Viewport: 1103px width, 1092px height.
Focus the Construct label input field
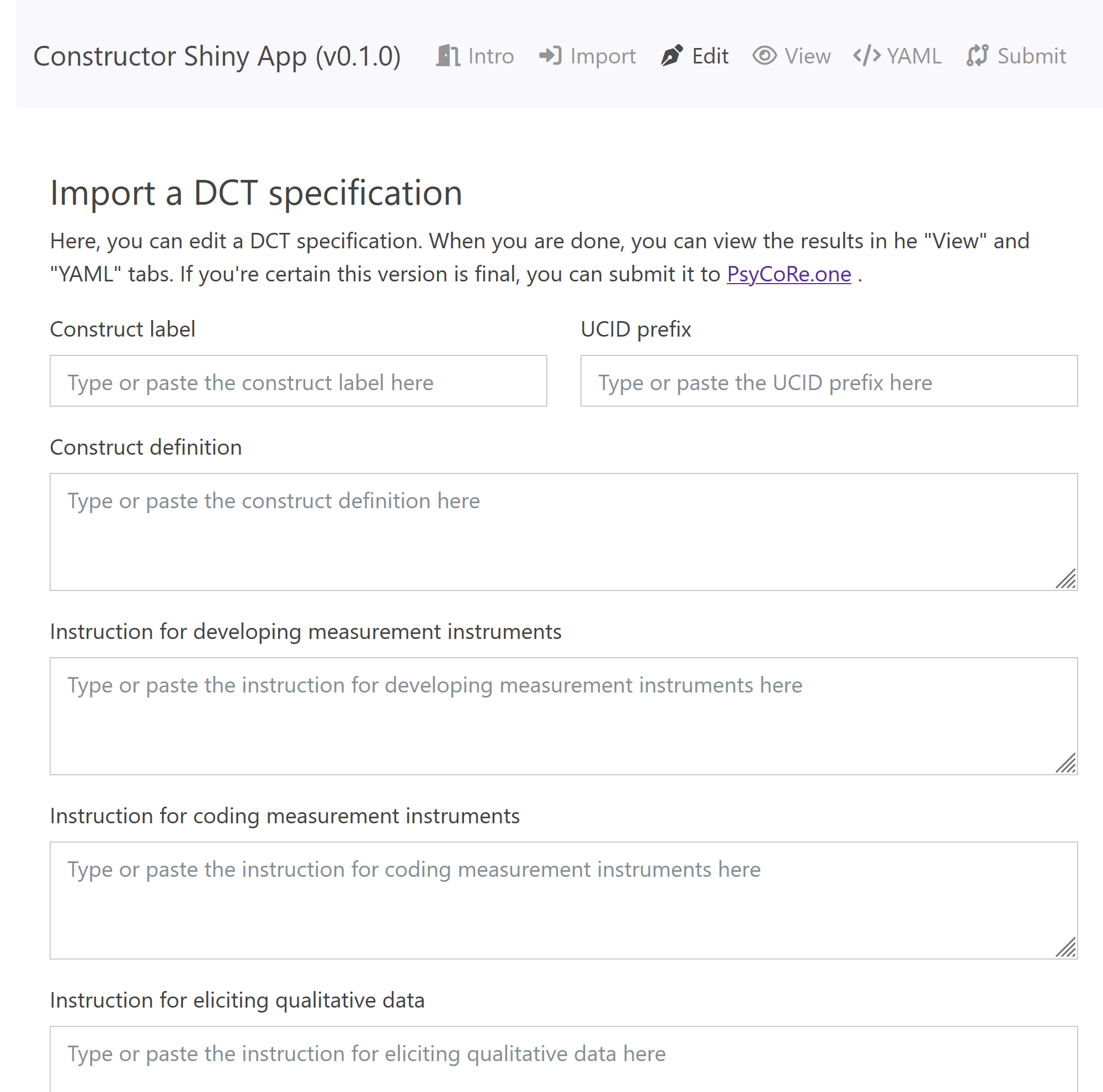coord(298,381)
